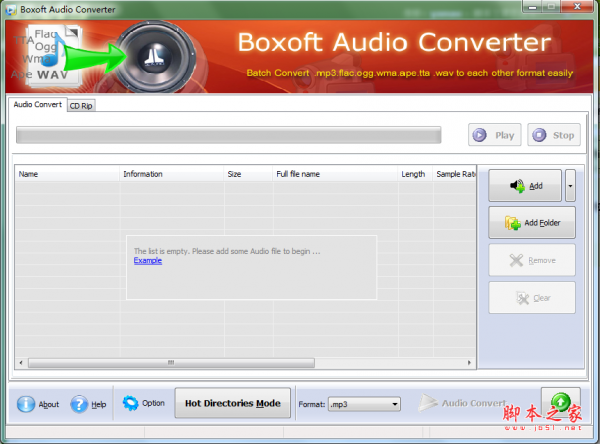
Task: Click the Add Folder button
Action: [x=532, y=223]
